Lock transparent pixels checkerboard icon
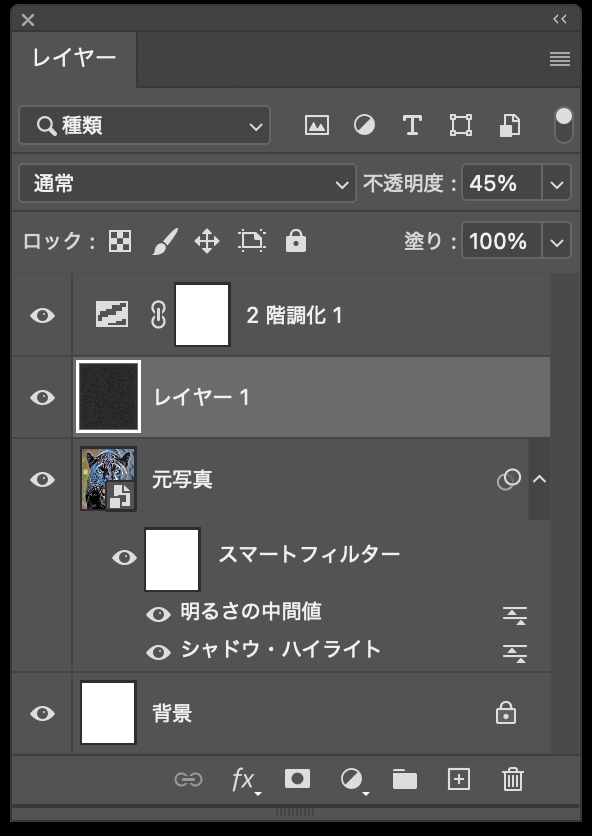 120,241
